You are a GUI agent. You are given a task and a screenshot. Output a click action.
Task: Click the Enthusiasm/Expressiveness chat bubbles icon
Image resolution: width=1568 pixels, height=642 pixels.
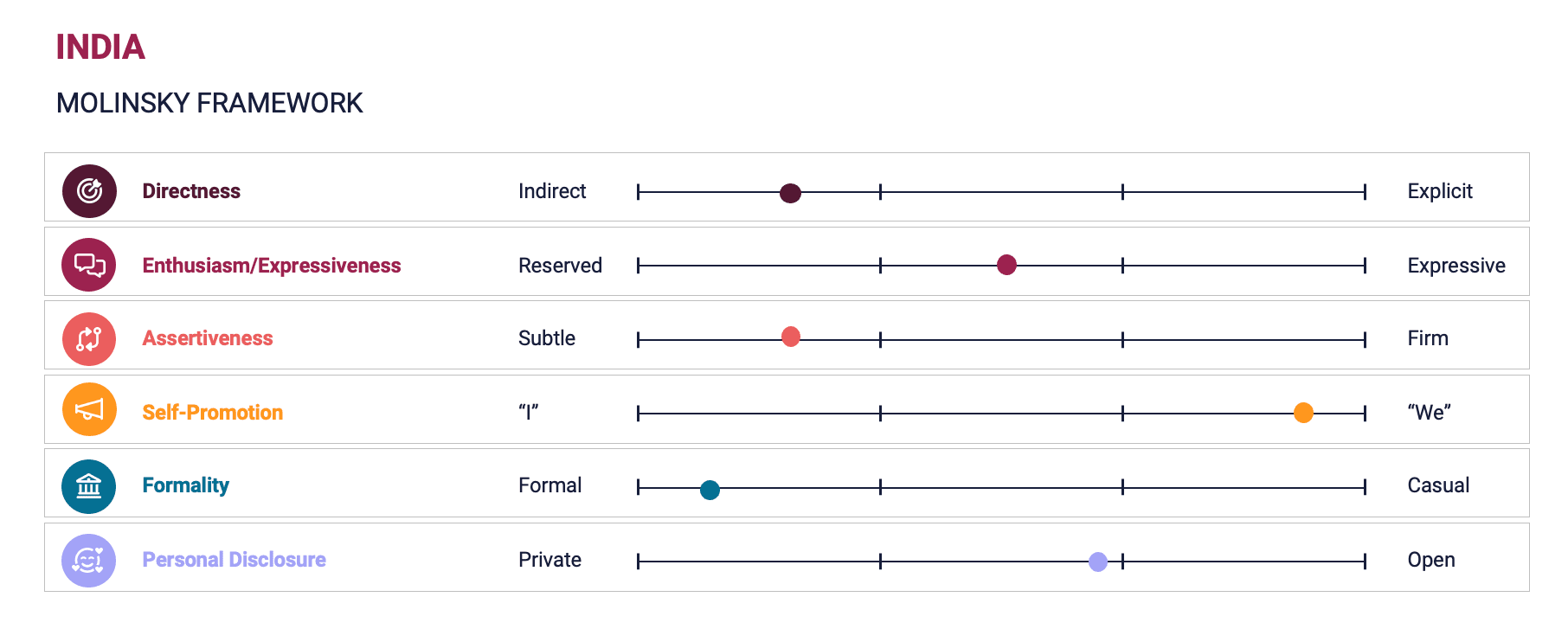click(89, 265)
